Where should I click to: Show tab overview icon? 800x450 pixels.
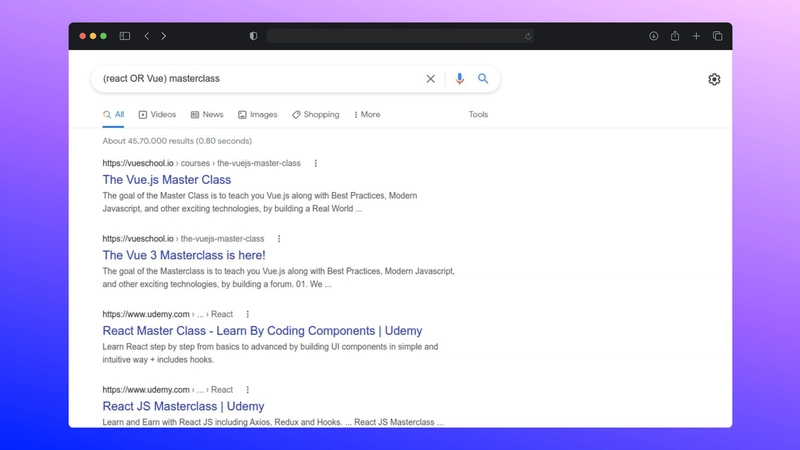[717, 36]
